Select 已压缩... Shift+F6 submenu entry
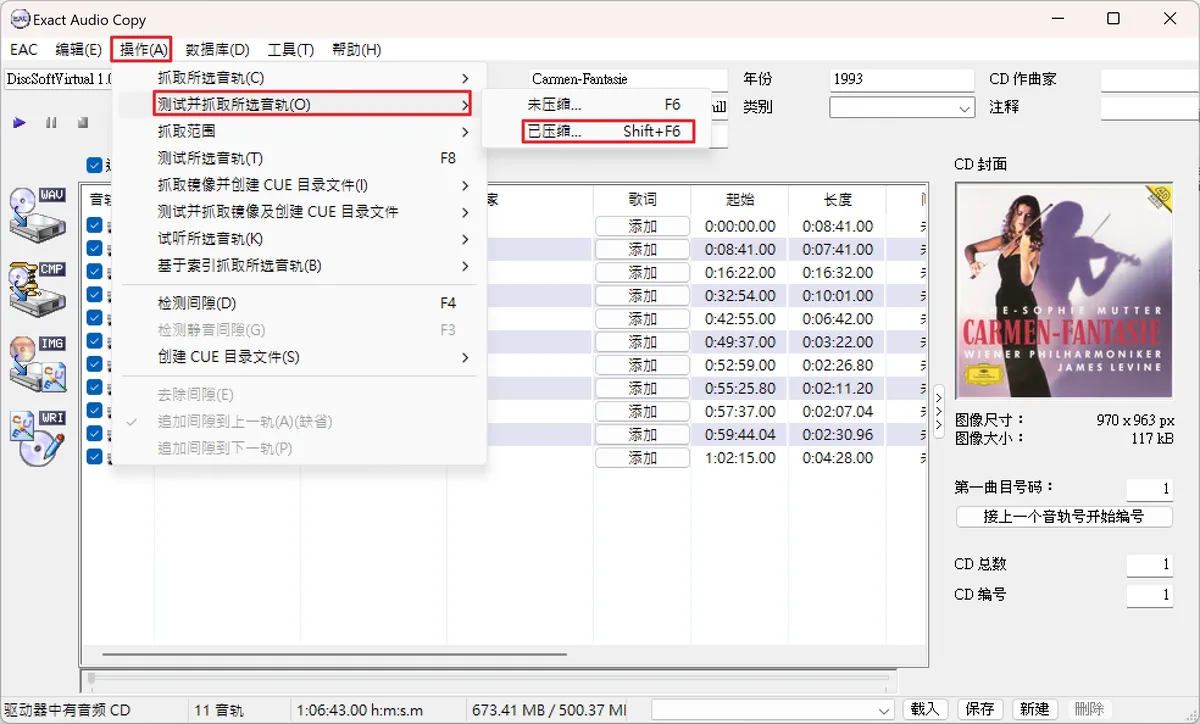 (608, 131)
